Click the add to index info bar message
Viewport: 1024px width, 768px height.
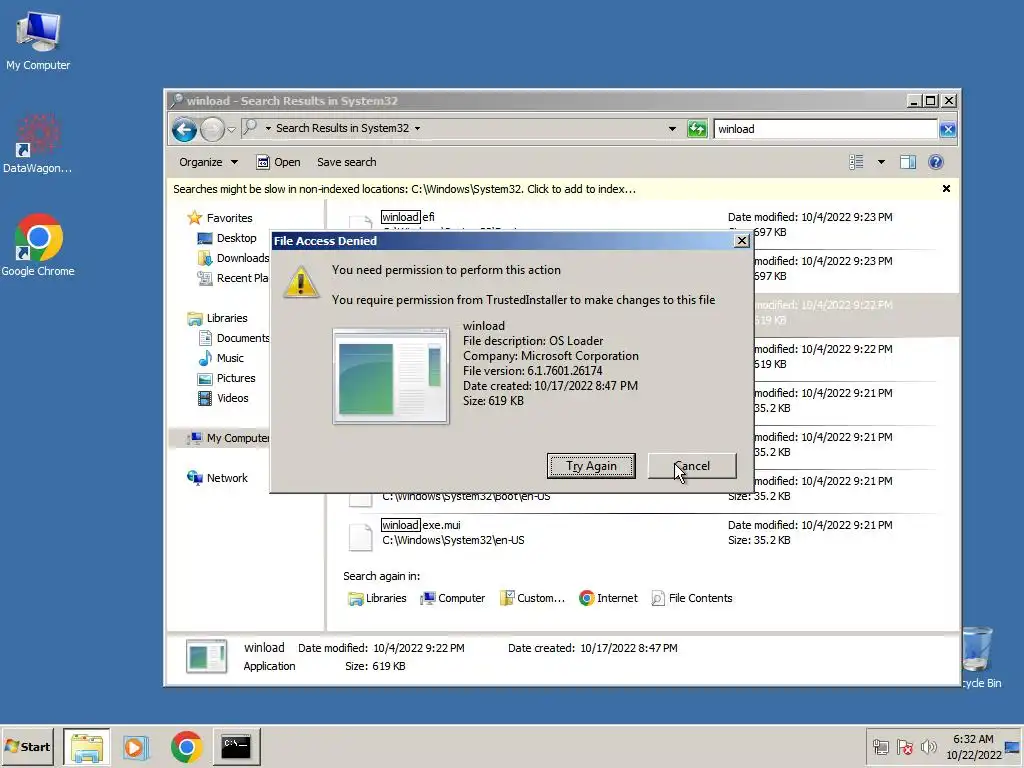[x=404, y=189]
